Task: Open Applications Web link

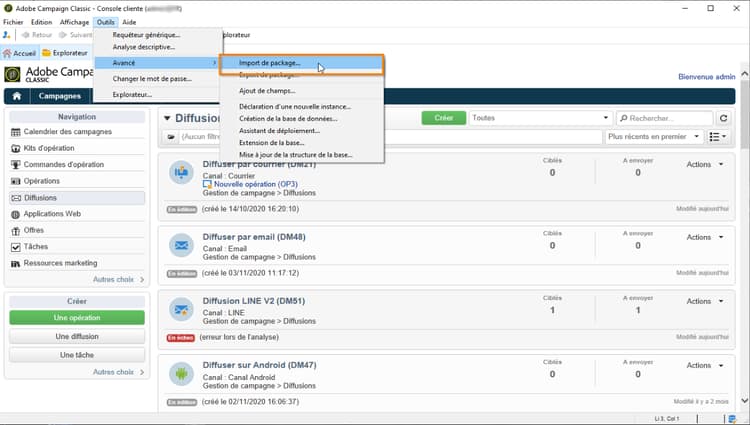Action: 52,214
